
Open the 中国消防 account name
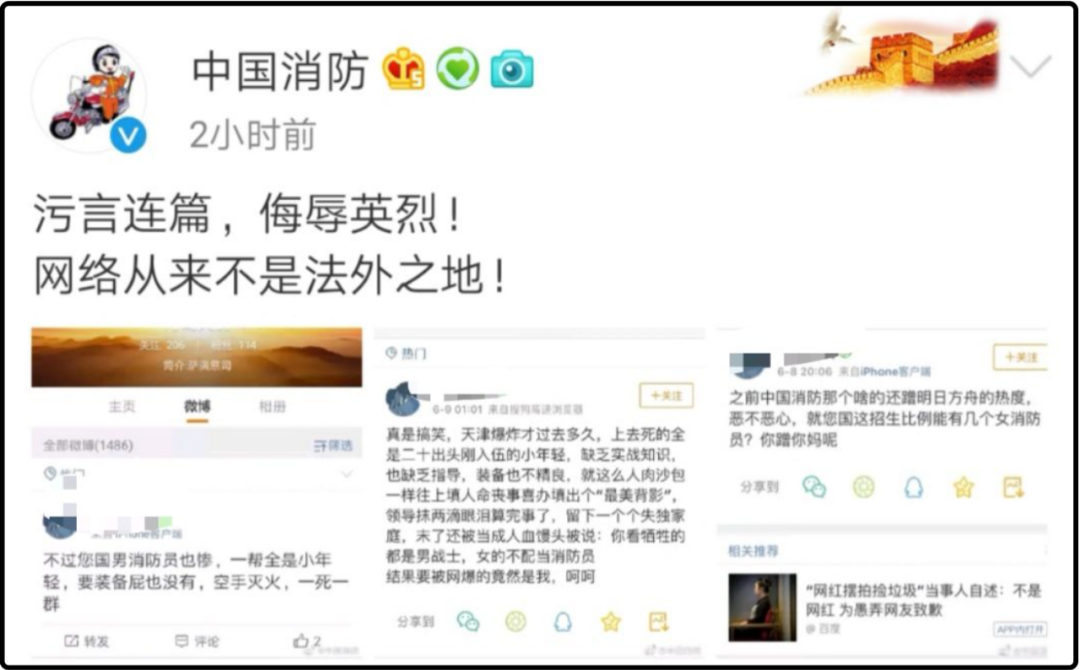pos(280,71)
